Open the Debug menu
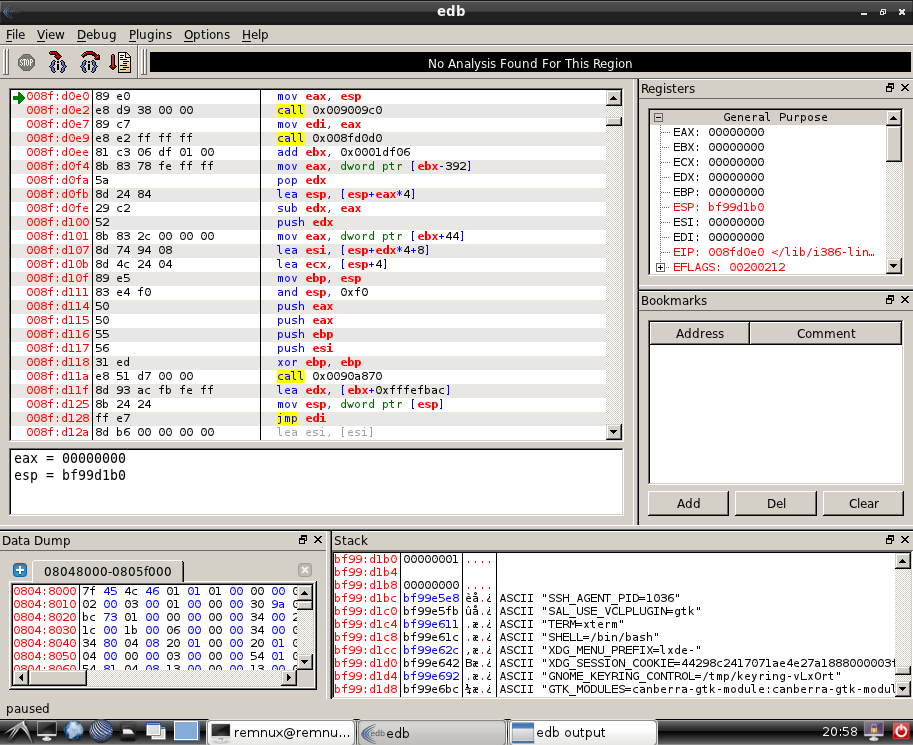The image size is (913, 745). click(96, 34)
